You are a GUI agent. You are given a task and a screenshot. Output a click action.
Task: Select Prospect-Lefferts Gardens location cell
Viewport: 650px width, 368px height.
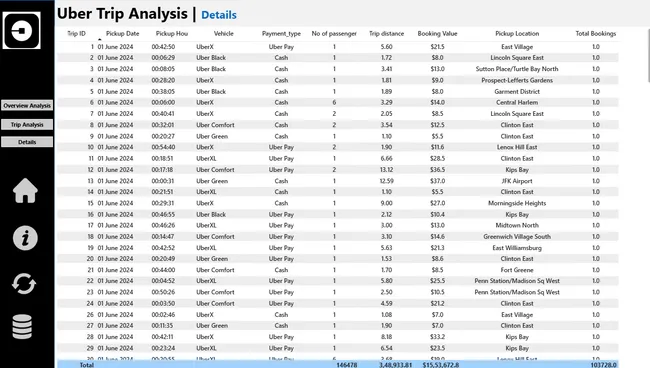(x=517, y=80)
